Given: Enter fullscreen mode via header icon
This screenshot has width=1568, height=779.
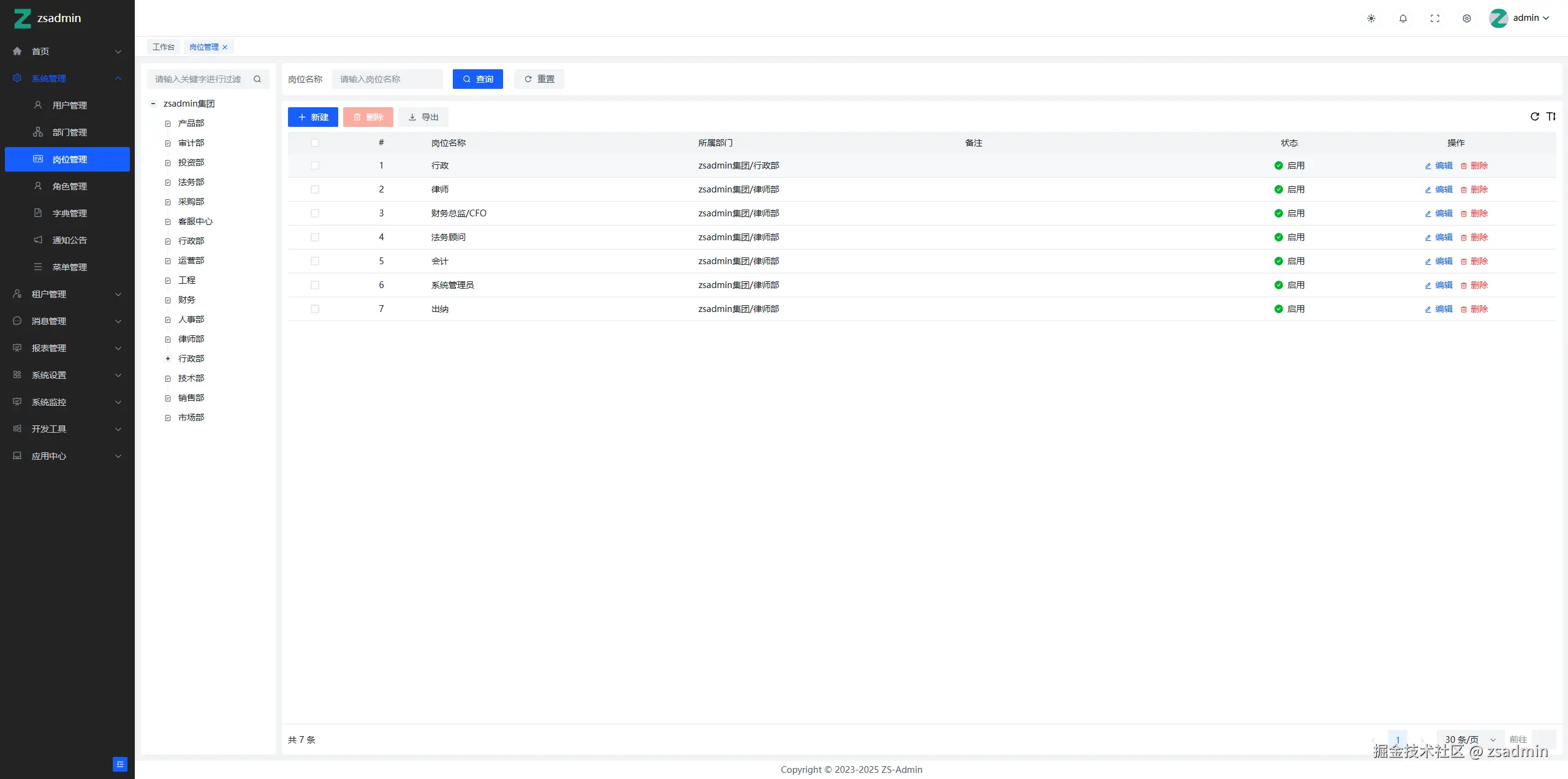Looking at the screenshot, I should 1435,18.
